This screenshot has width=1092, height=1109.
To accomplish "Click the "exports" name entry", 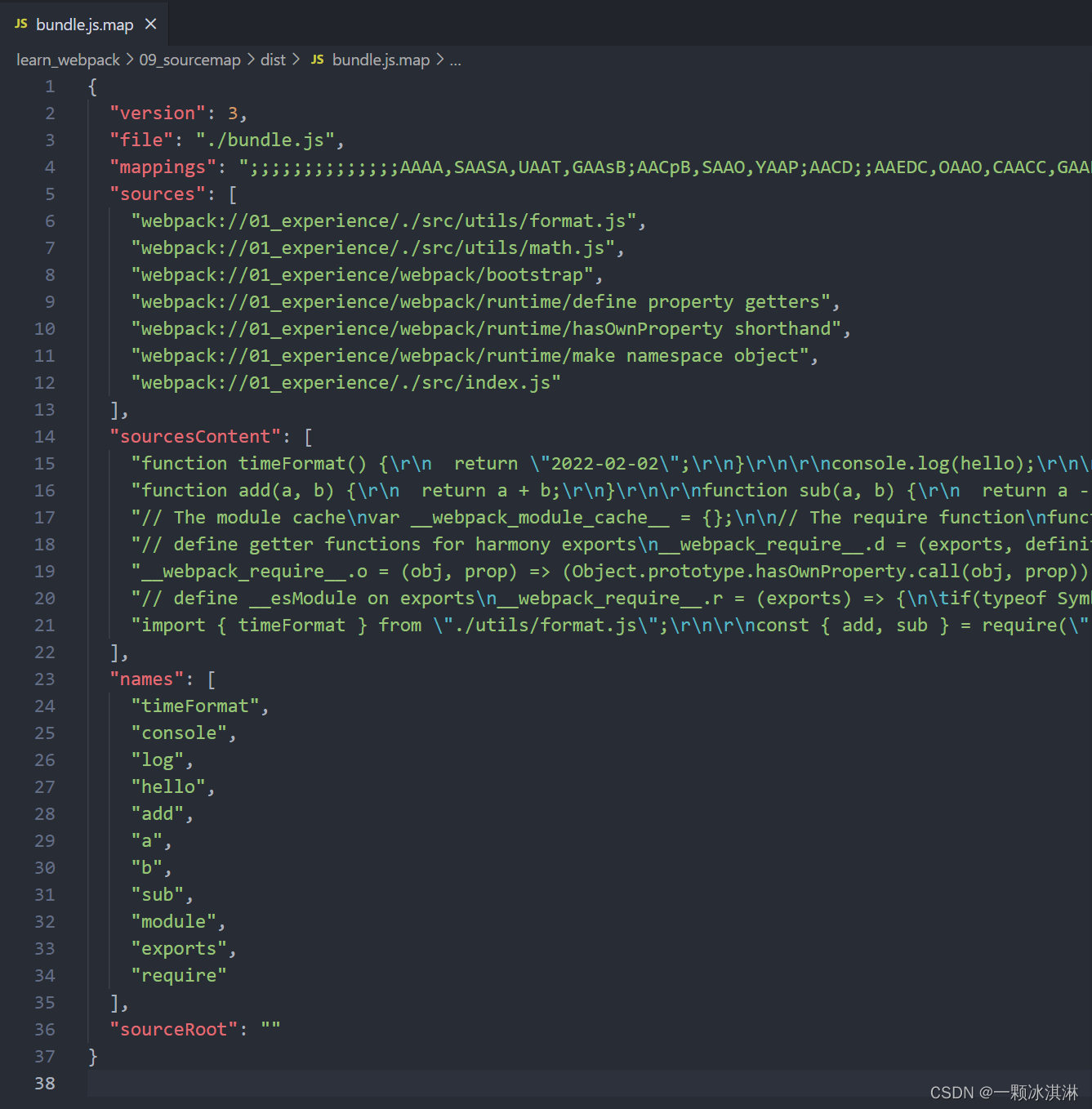I will (179, 949).
